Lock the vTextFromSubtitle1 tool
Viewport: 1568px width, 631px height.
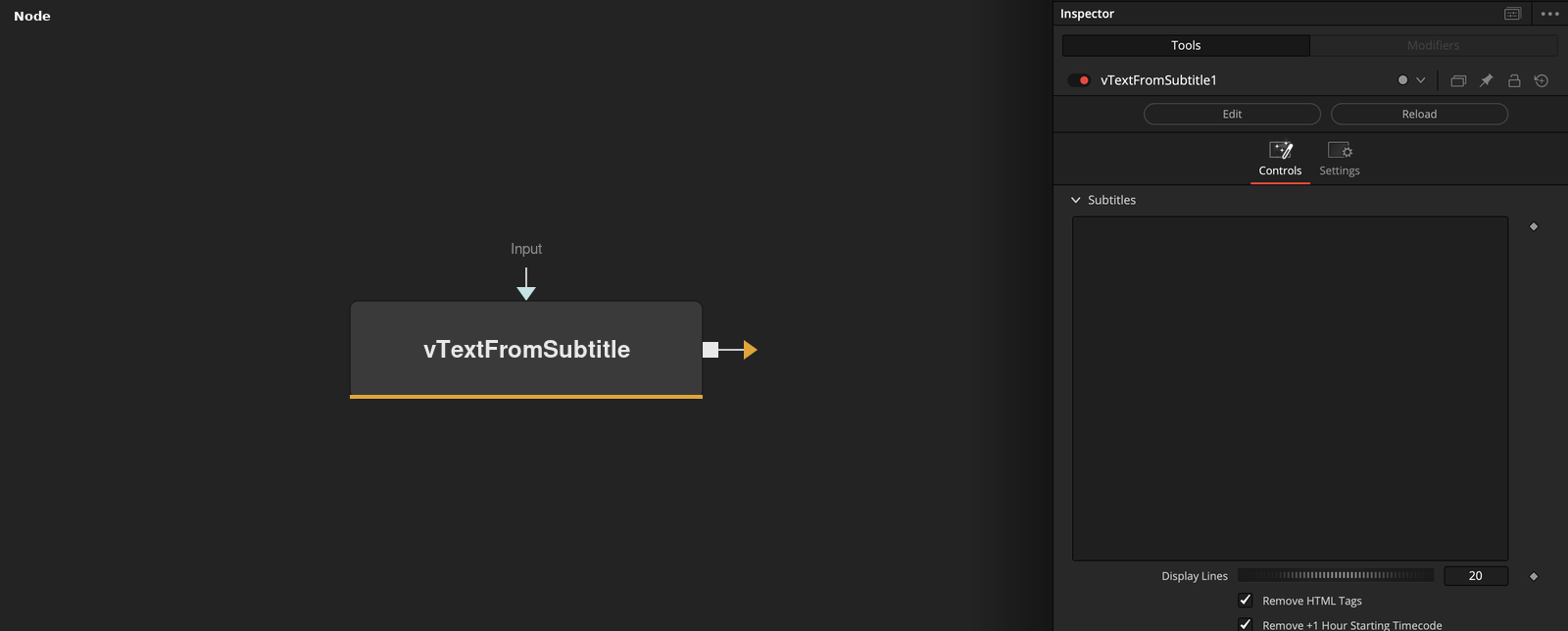pos(1514,80)
